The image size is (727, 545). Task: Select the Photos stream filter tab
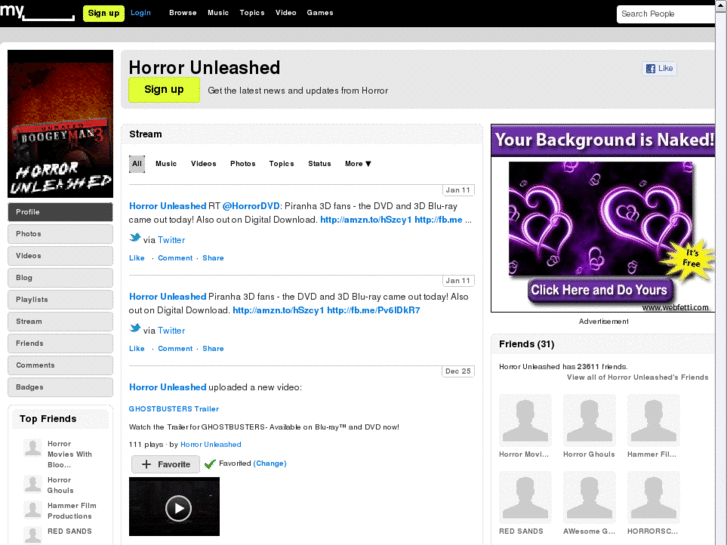(243, 164)
